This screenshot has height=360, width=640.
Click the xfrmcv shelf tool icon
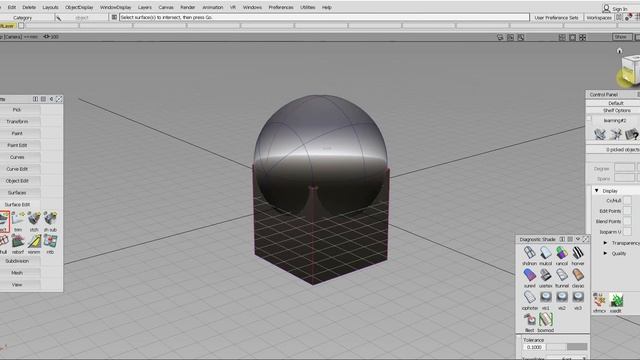pos(599,300)
